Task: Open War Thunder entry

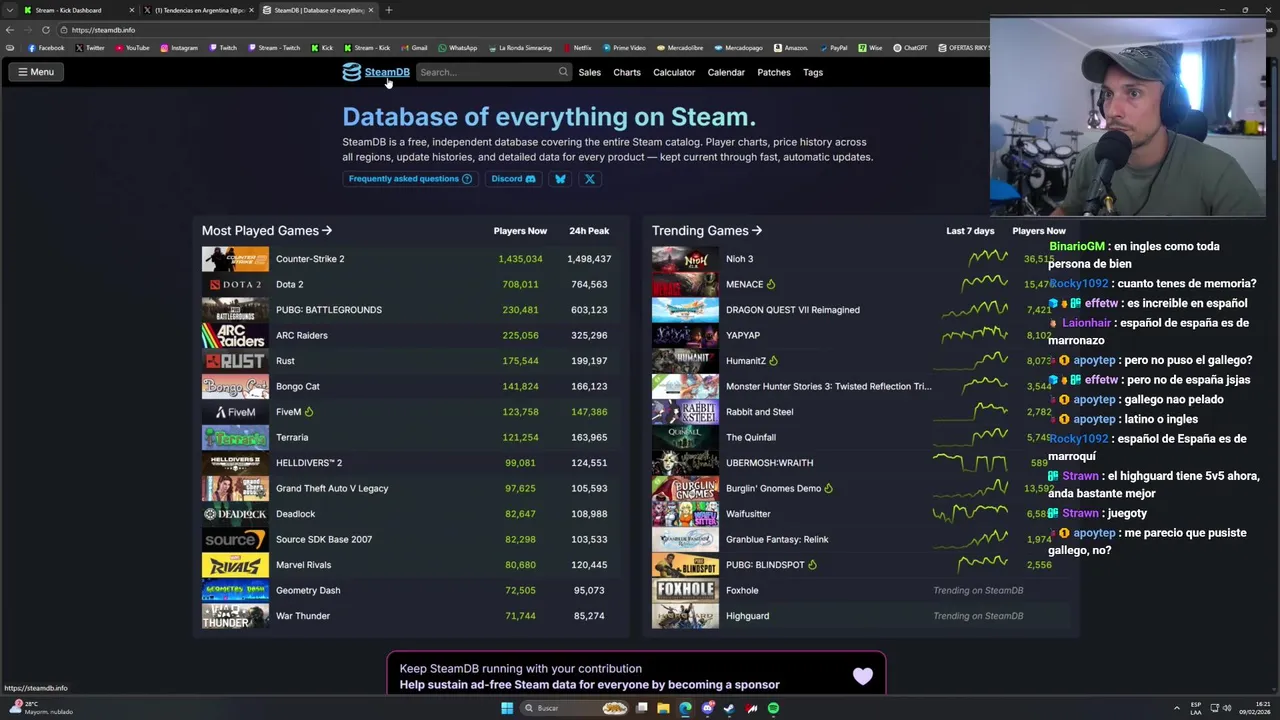Action: click(x=303, y=616)
